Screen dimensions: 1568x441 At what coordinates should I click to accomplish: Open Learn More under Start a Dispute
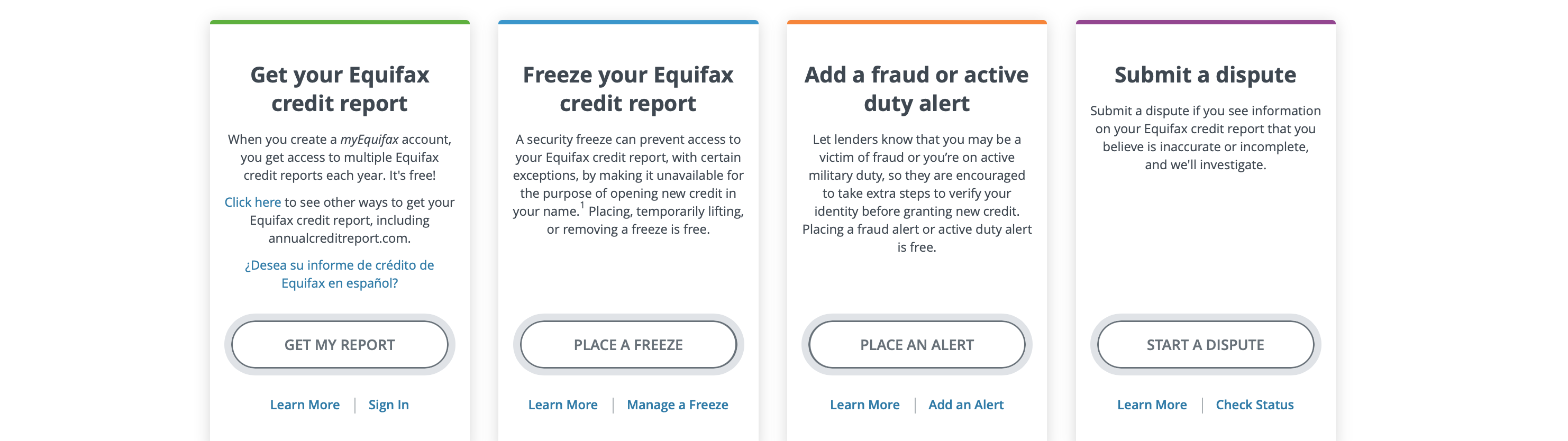[1152, 405]
